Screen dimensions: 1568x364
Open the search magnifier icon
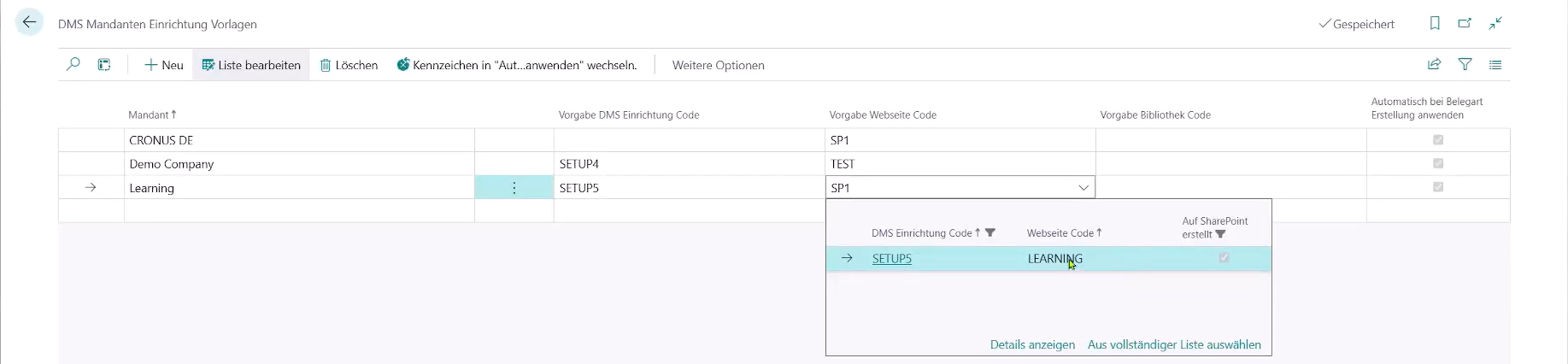pos(73,65)
